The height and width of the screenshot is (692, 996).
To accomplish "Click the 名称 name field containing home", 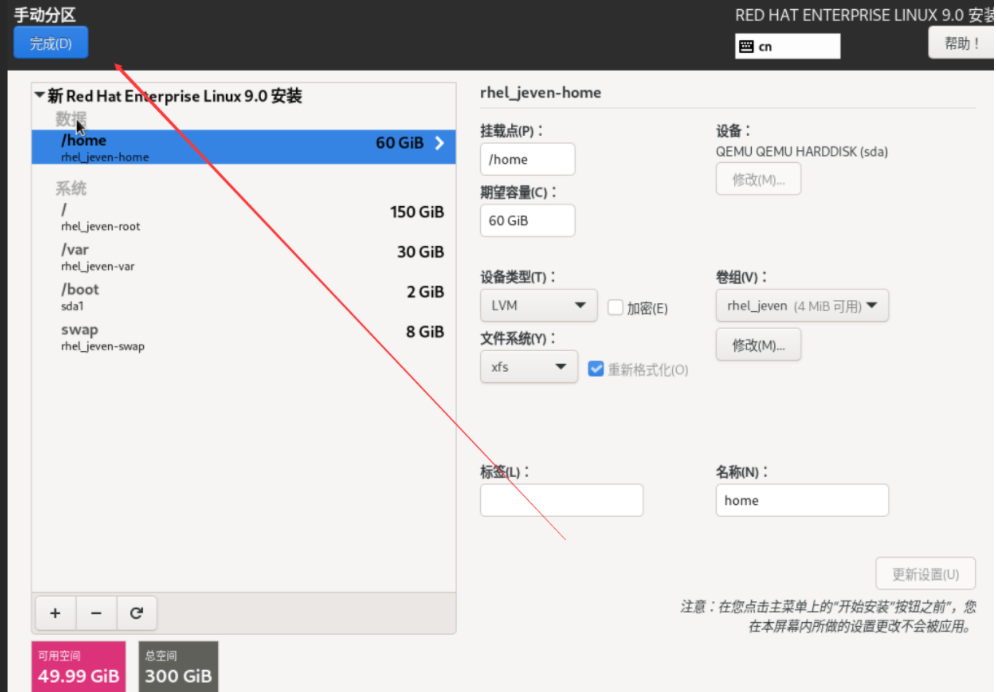I will [x=801, y=500].
